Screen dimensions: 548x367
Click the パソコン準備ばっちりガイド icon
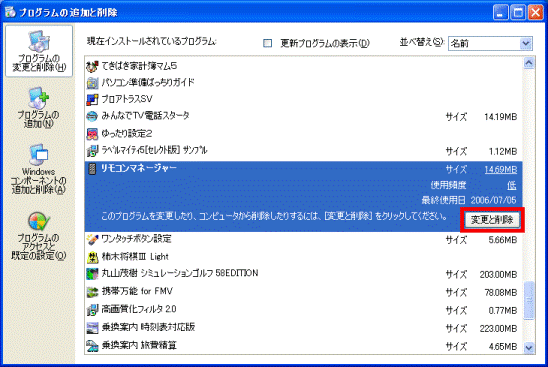[92, 83]
